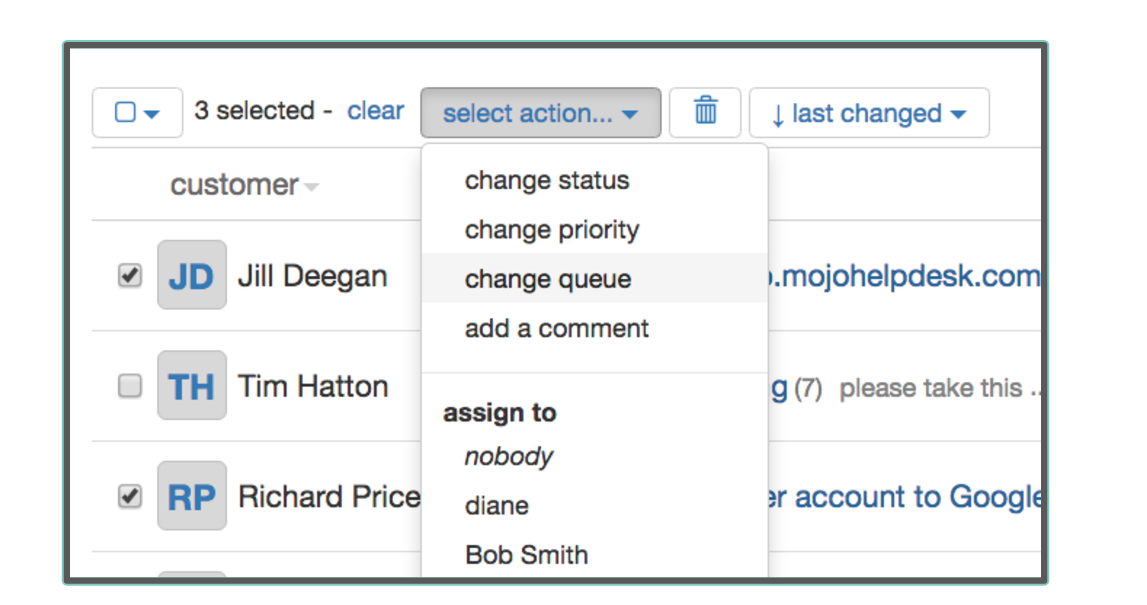
Task: Click the 'clear' selection link
Action: [375, 111]
